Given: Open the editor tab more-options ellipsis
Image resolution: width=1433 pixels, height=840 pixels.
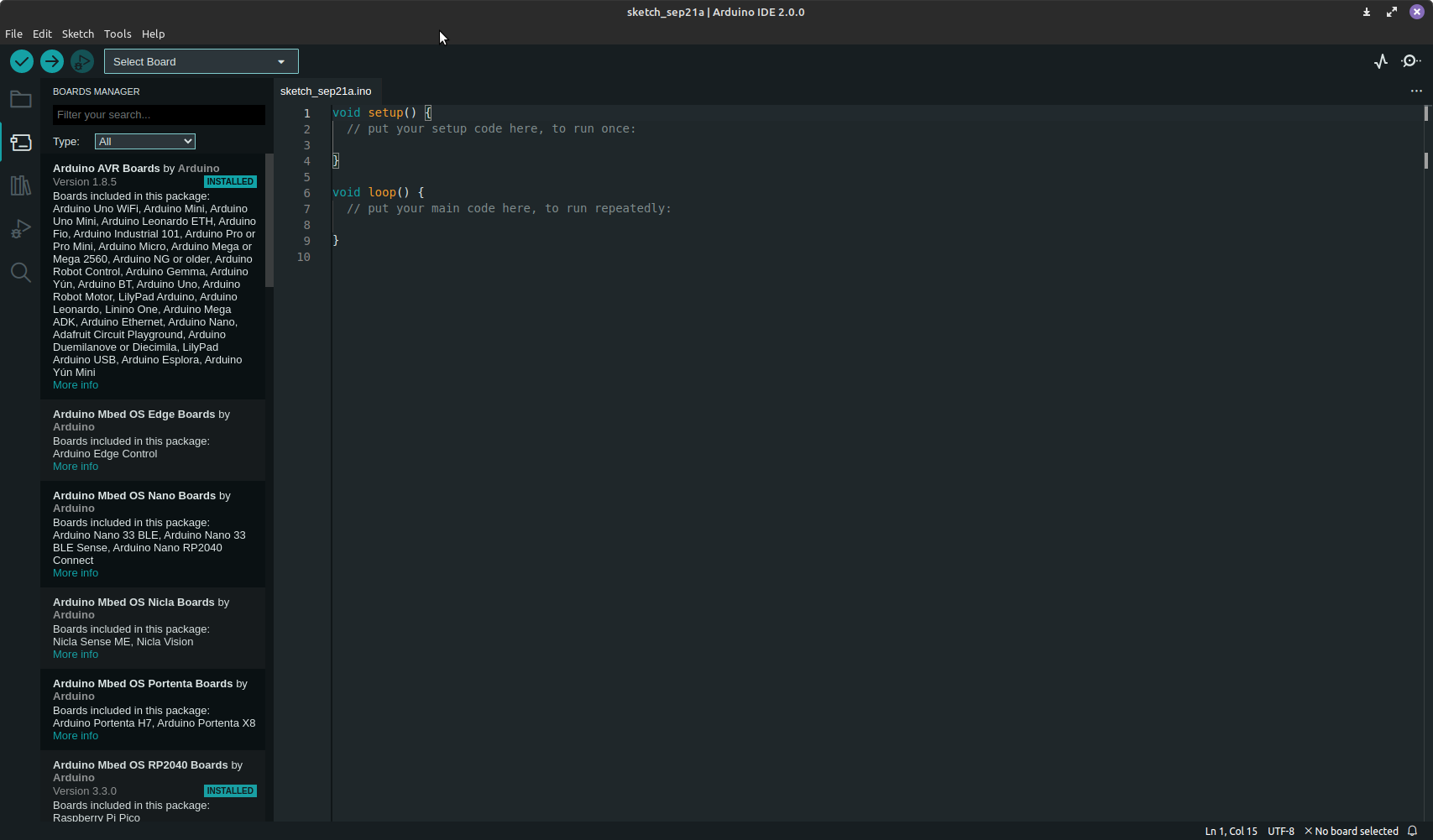Looking at the screenshot, I should coord(1416,91).
